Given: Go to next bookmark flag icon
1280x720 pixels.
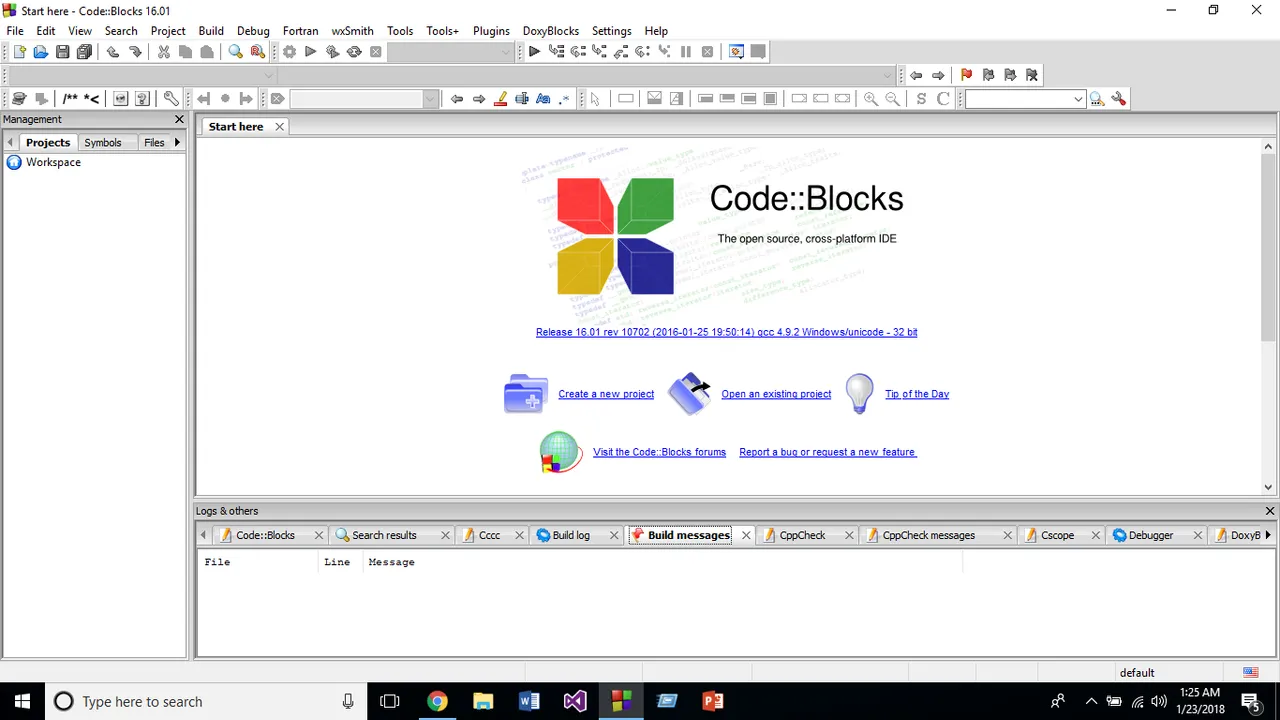Looking at the screenshot, I should [1010, 75].
